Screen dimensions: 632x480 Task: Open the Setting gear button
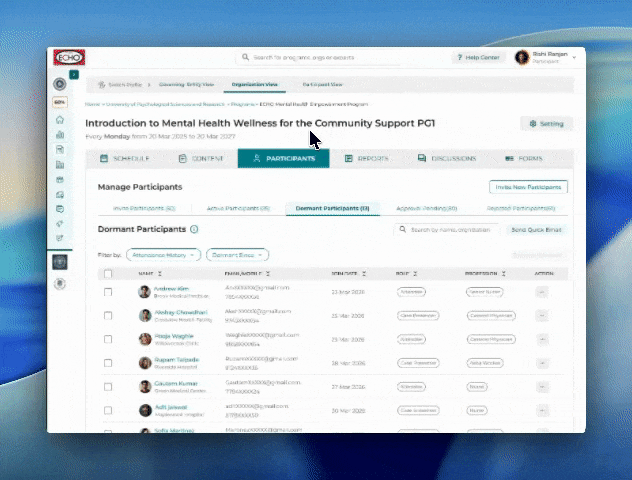tap(547, 124)
